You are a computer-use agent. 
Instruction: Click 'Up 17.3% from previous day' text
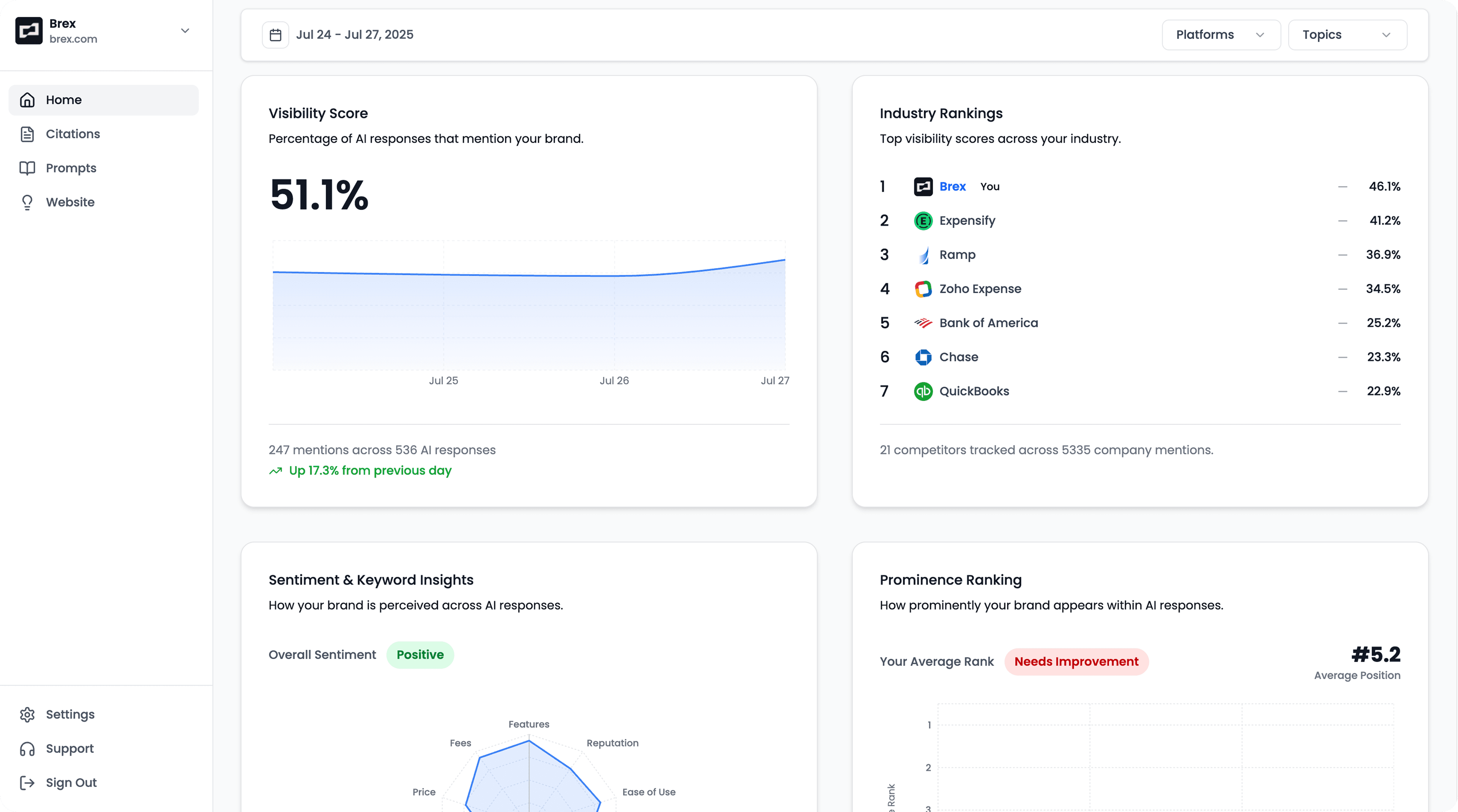point(370,471)
